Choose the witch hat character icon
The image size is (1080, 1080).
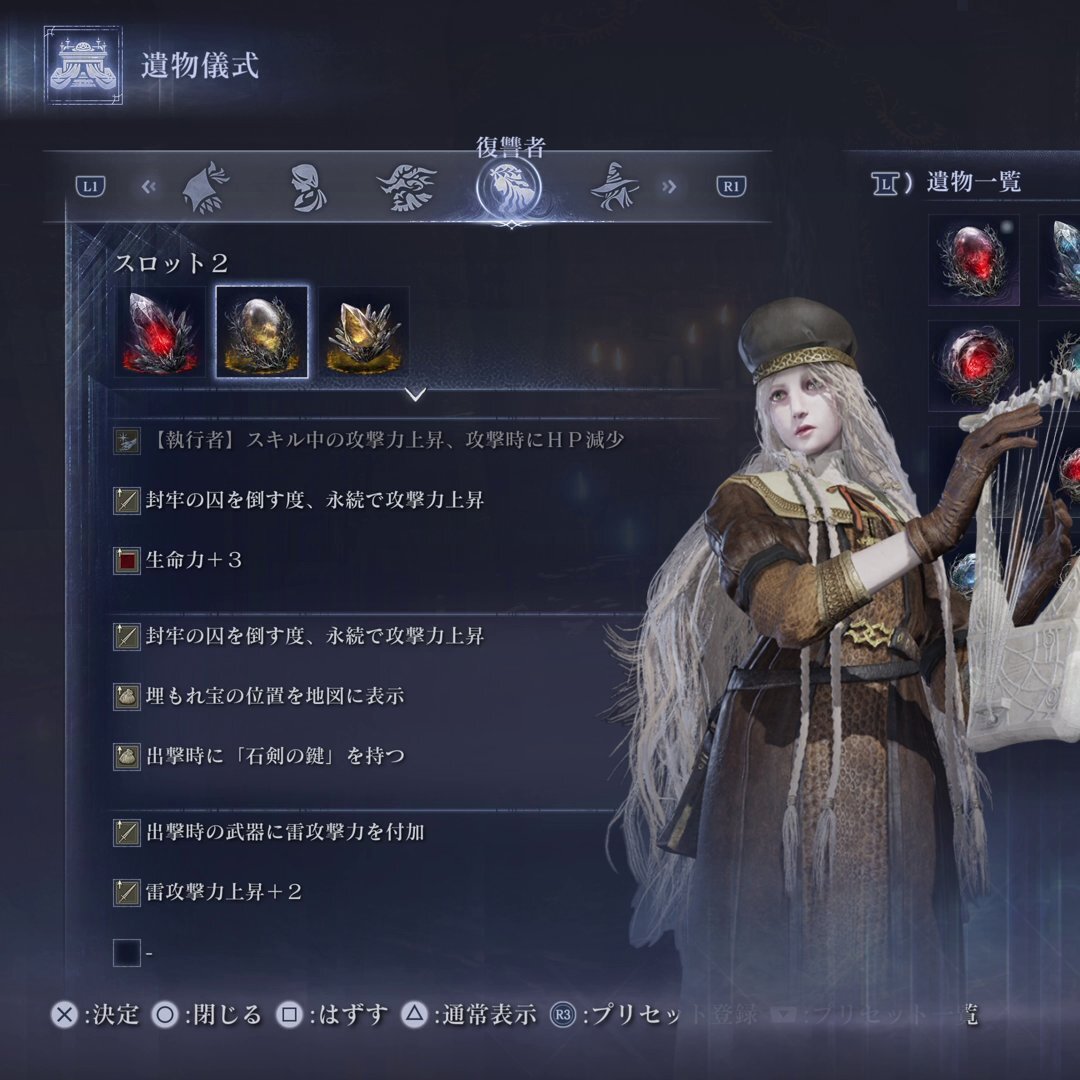coord(614,186)
